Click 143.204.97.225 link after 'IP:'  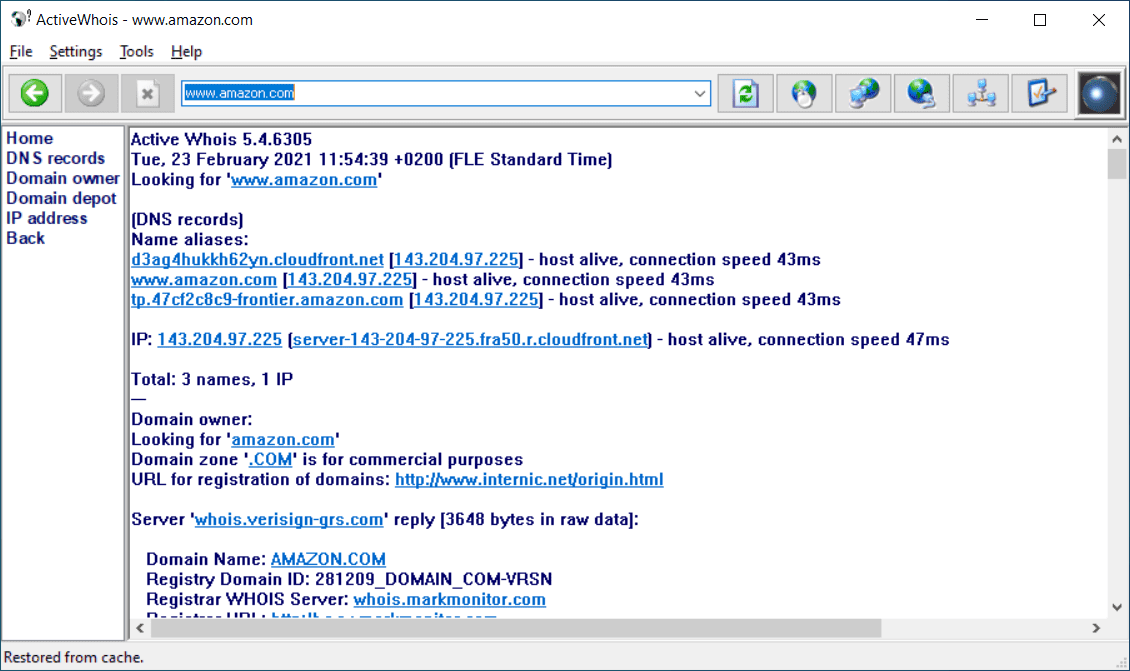click(220, 339)
